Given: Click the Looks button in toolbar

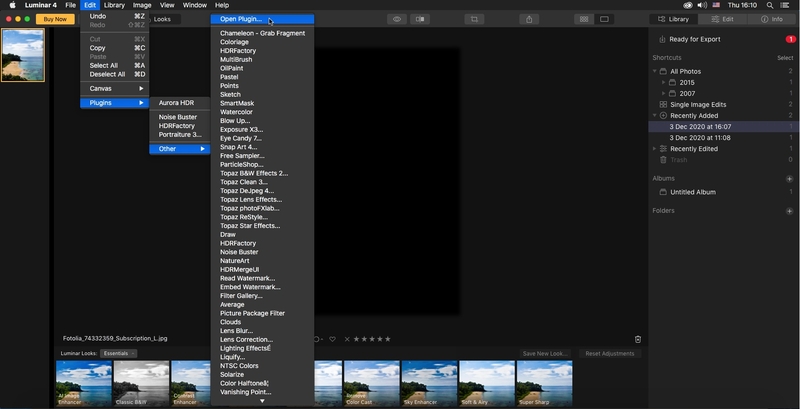Looking at the screenshot, I should (x=162, y=19).
